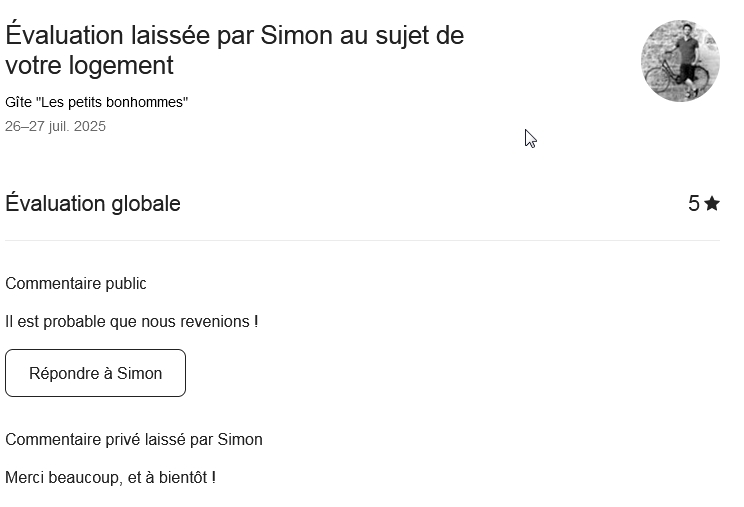744x507 pixels.
Task: Click the divider line under Évaluation globale
Action: [362, 241]
